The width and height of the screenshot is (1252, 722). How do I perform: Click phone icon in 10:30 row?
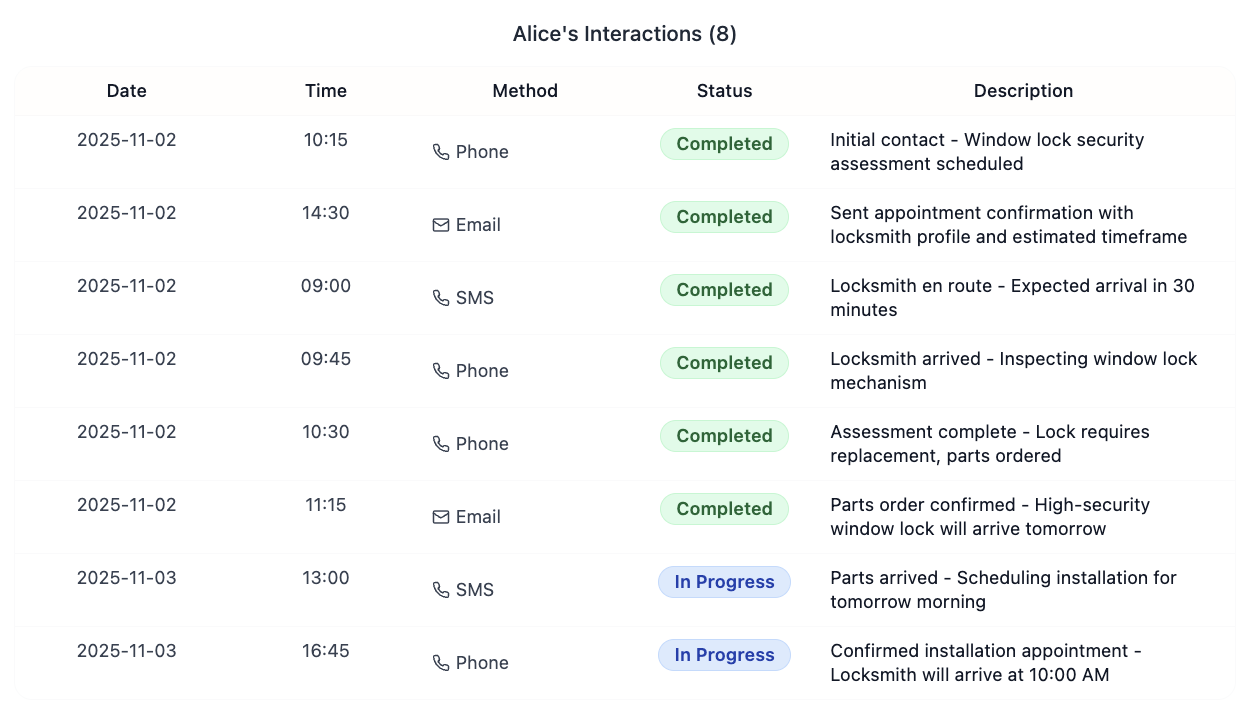pyautogui.click(x=441, y=444)
